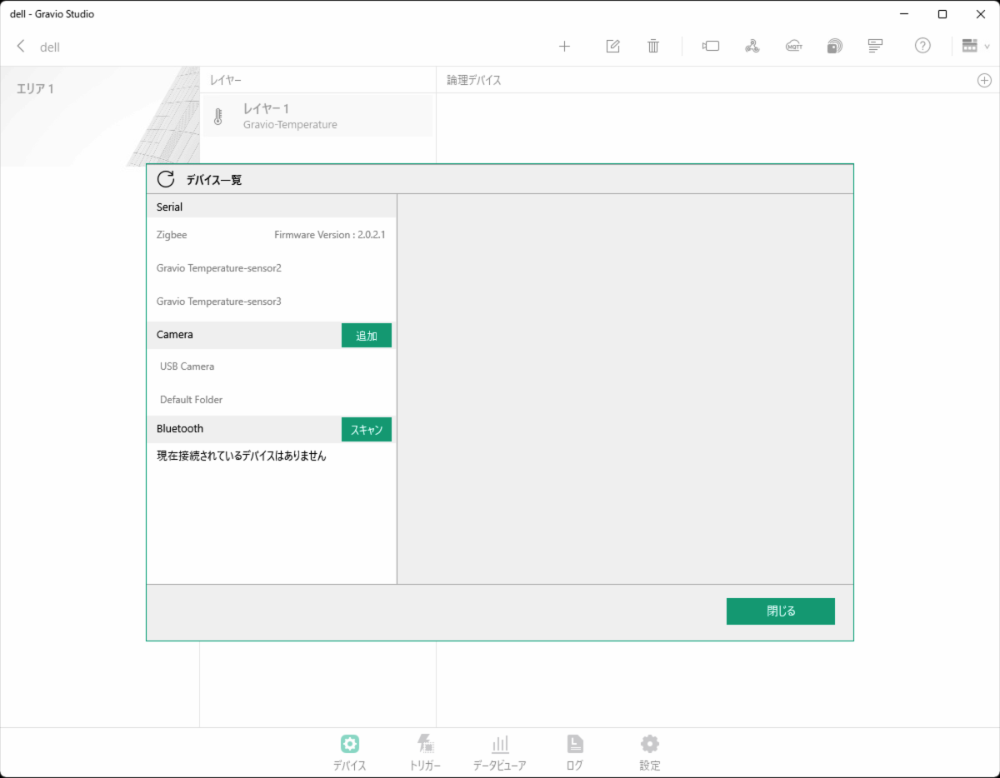Open the データビューア tab

tap(500, 752)
